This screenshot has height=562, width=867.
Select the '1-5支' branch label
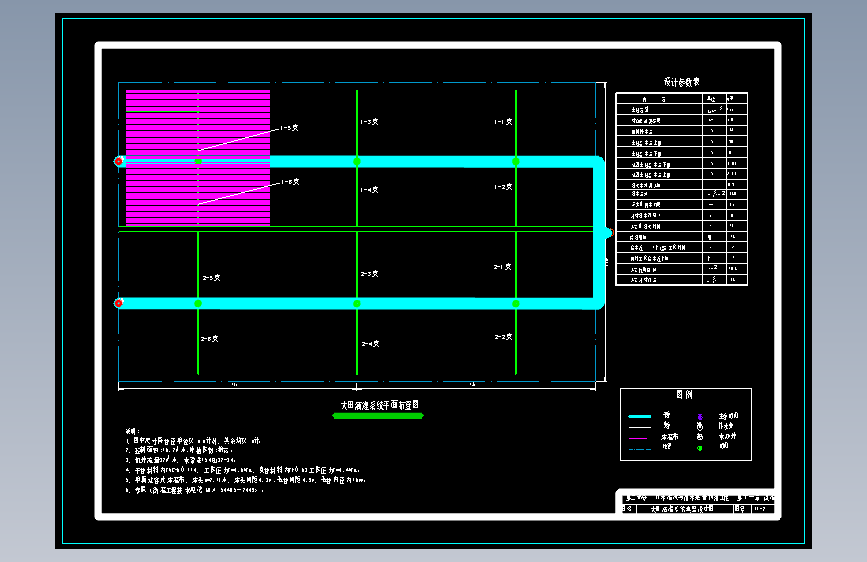click(289, 128)
